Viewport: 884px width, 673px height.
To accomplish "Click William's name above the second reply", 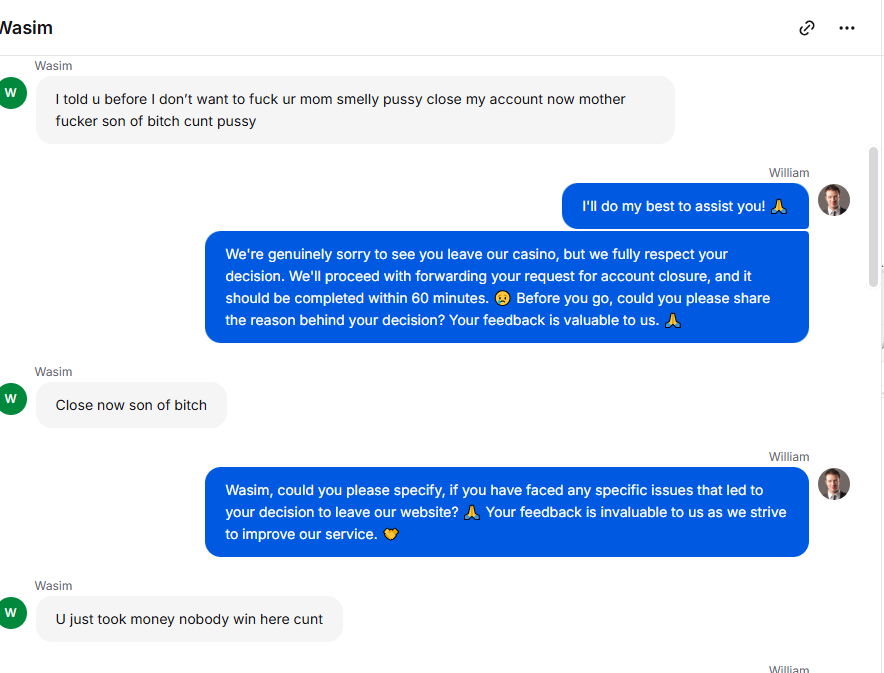I will (x=789, y=457).
